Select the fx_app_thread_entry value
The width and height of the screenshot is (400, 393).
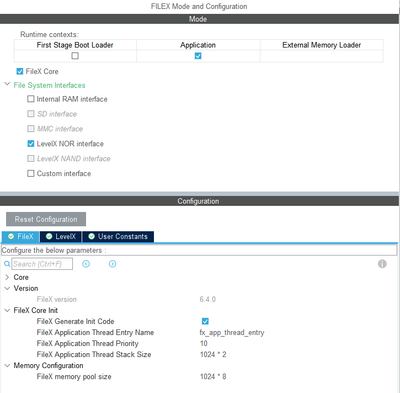[x=232, y=333]
